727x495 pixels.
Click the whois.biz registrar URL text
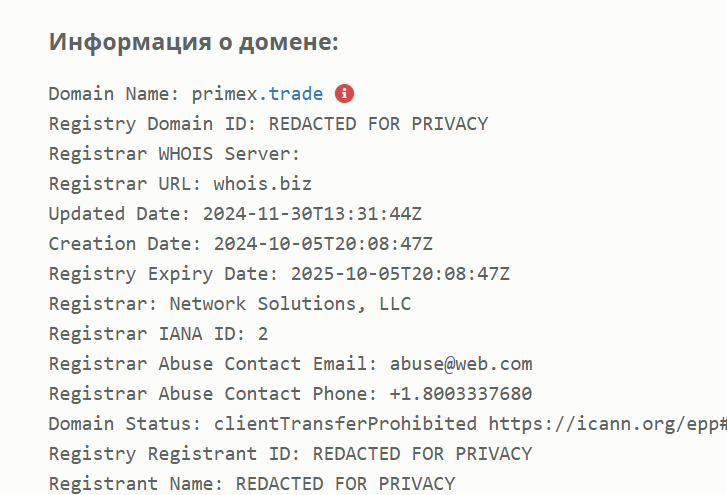pyautogui.click(x=262, y=184)
